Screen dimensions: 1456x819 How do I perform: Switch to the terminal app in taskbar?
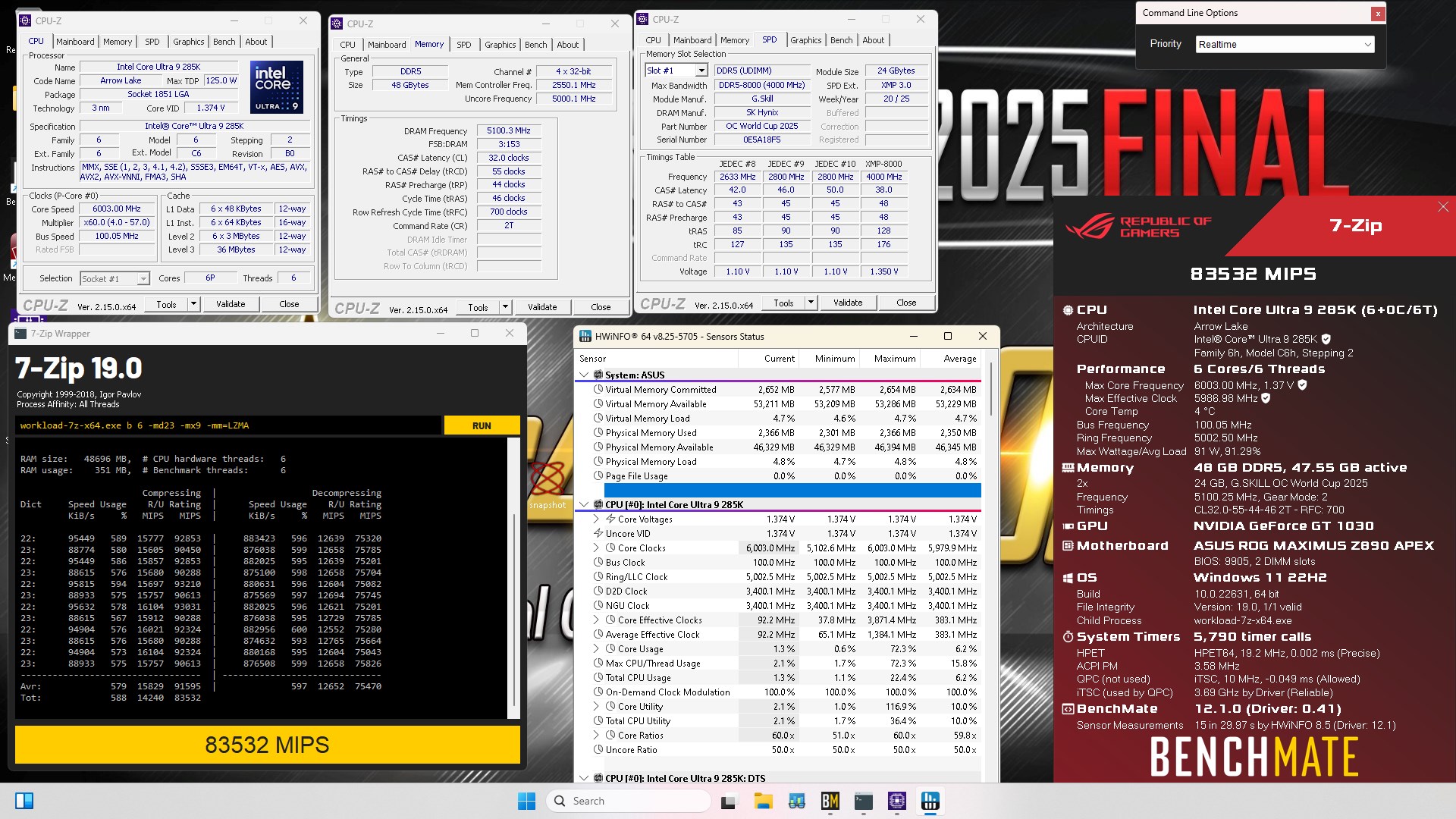click(x=863, y=801)
